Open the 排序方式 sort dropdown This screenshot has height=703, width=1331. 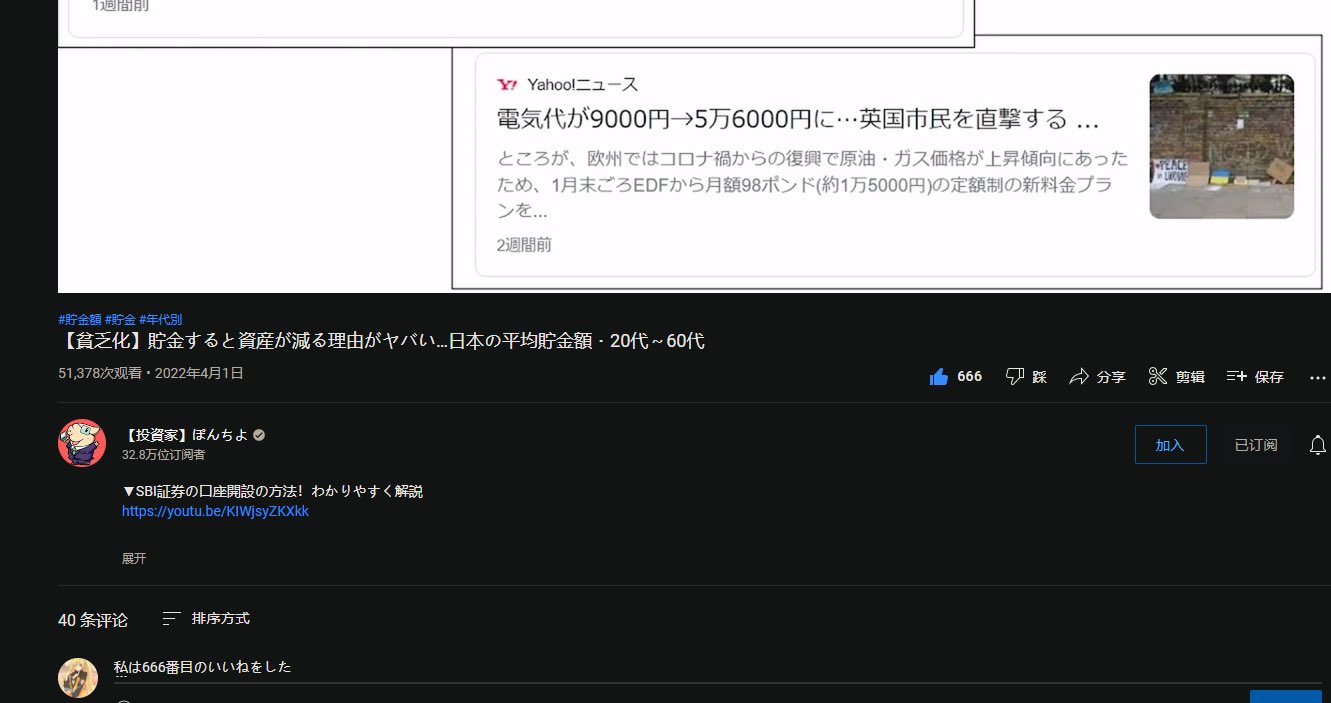tap(206, 619)
